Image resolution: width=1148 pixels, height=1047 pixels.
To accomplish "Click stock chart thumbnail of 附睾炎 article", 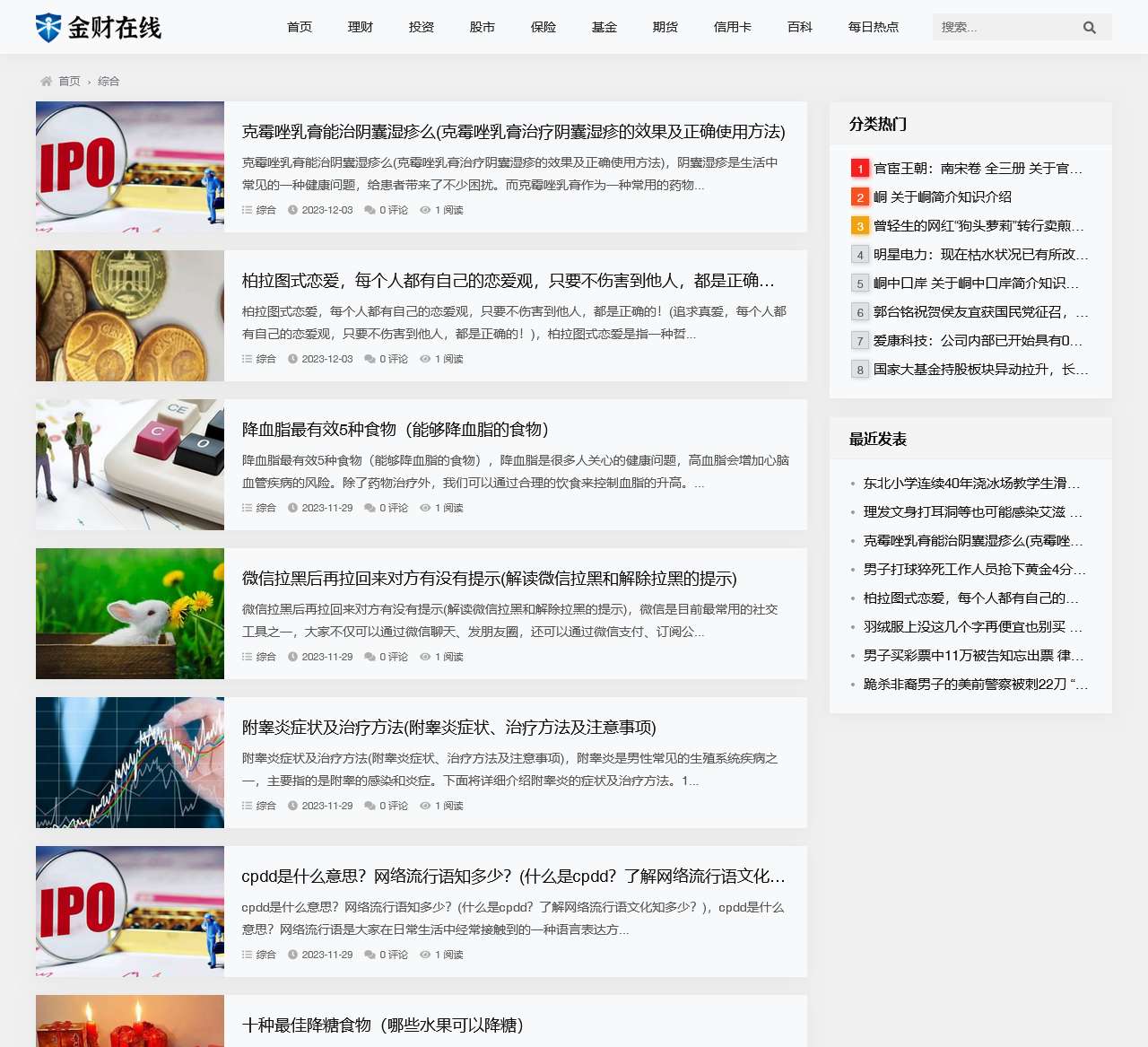I will (130, 763).
